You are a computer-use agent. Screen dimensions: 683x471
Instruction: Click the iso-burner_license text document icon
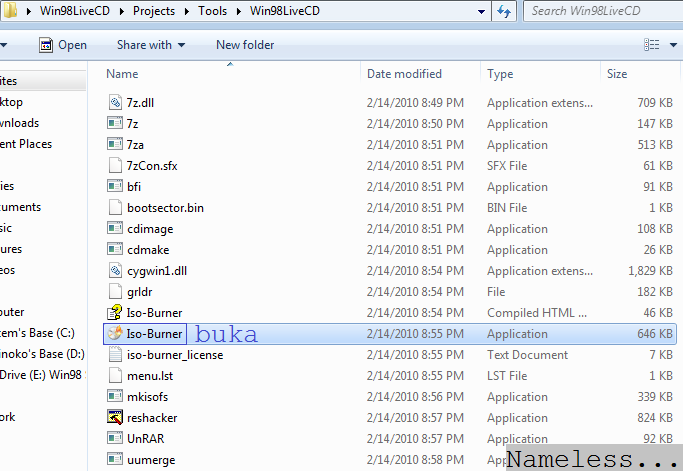[115, 354]
